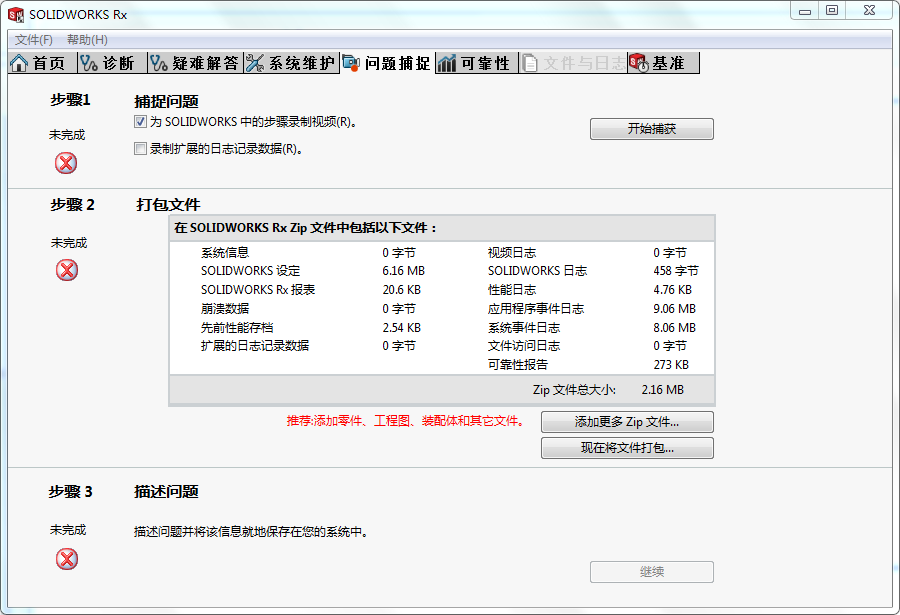Click the 6.16 MB size value

[404, 271]
